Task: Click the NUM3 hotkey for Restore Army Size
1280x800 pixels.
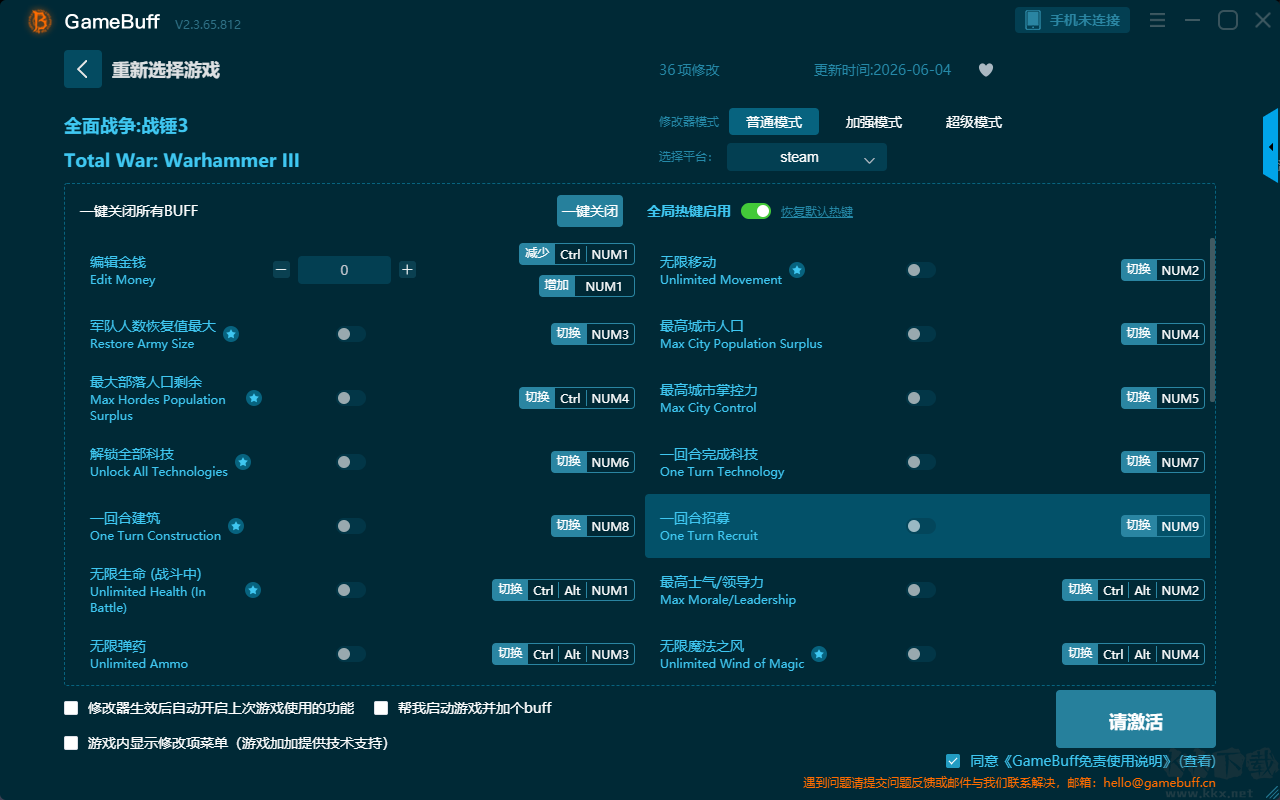Action: pos(593,334)
